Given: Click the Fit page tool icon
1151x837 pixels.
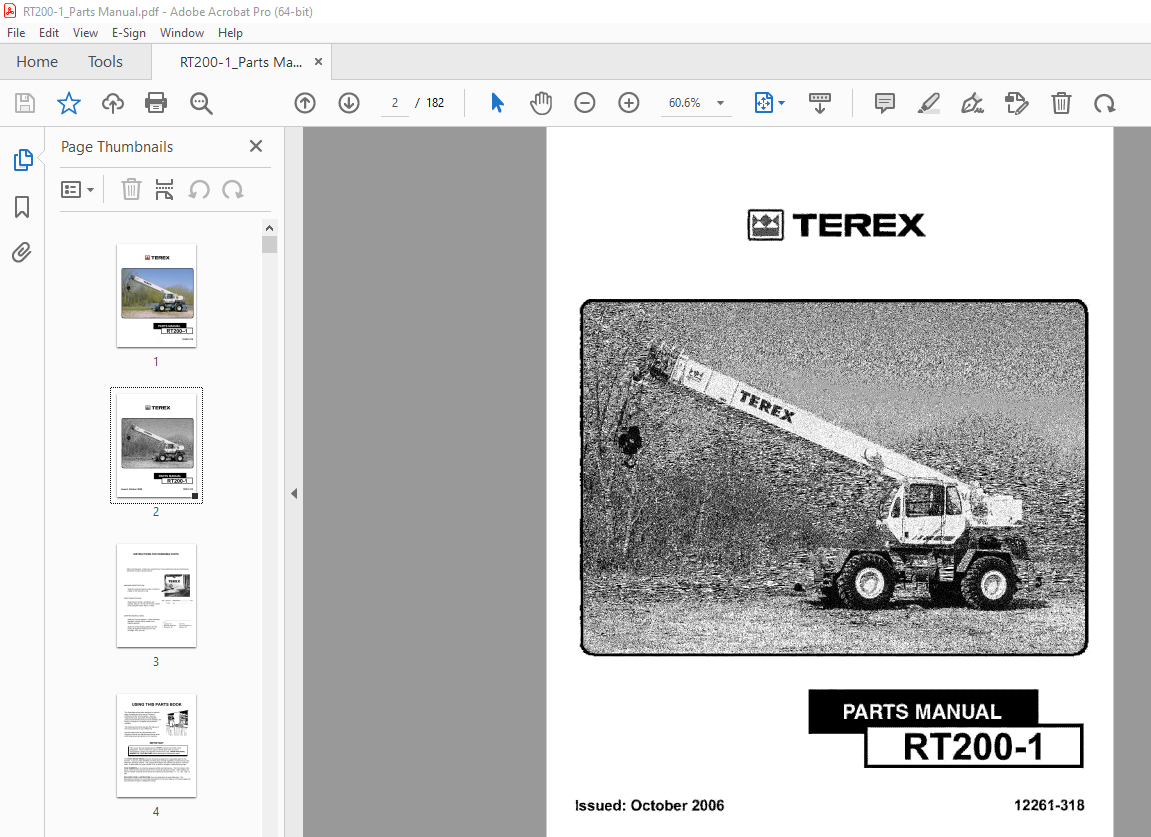Looking at the screenshot, I should click(763, 103).
